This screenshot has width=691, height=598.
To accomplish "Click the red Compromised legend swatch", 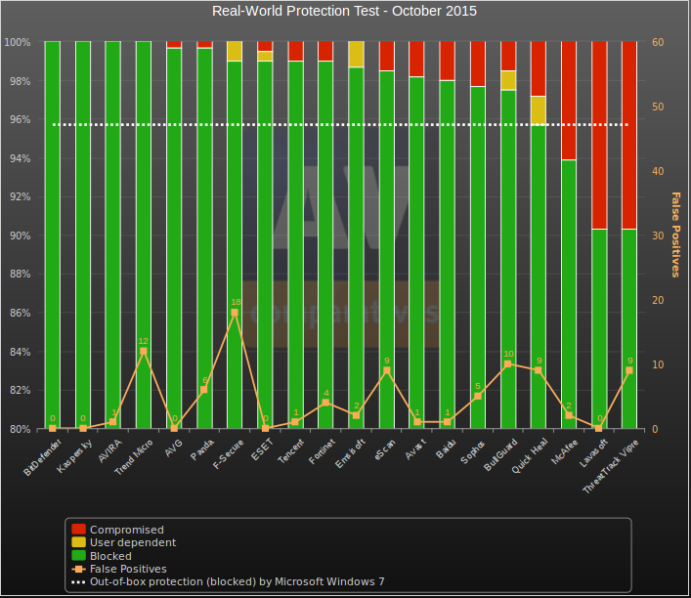I will click(x=78, y=529).
